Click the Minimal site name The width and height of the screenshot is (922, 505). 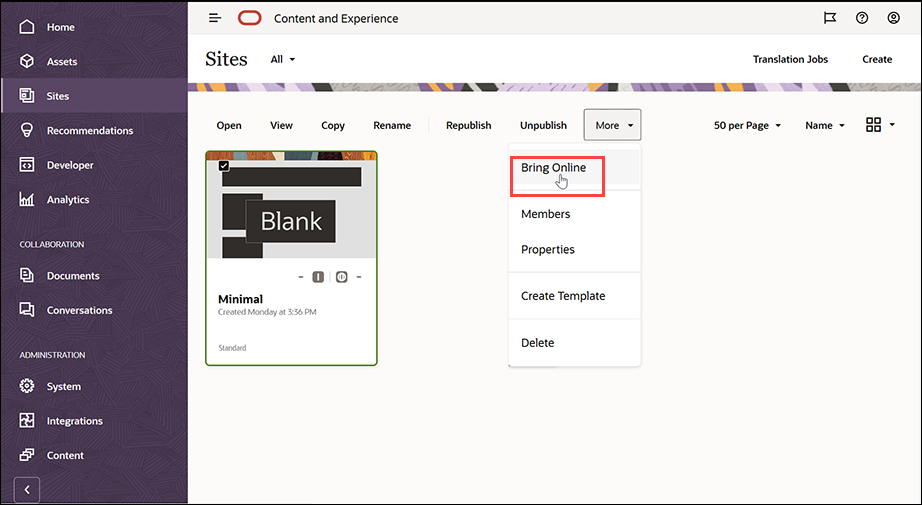click(x=240, y=299)
